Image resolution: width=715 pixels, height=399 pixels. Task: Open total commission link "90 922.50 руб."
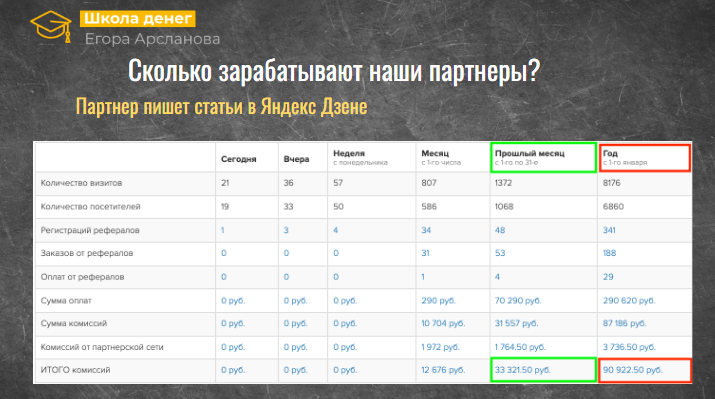point(632,370)
